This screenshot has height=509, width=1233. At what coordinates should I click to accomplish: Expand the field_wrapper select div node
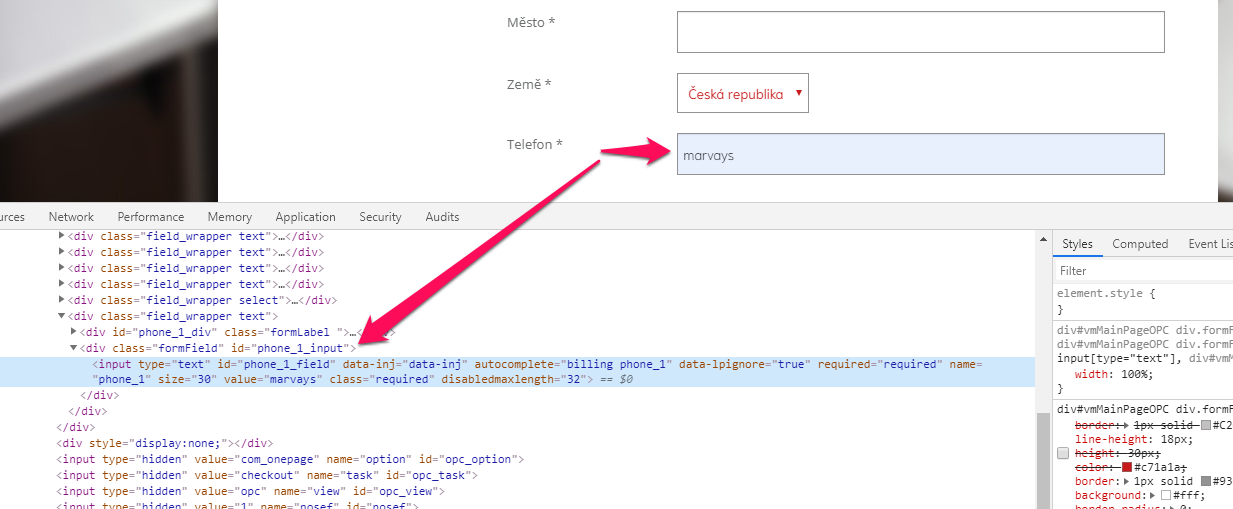click(x=62, y=300)
